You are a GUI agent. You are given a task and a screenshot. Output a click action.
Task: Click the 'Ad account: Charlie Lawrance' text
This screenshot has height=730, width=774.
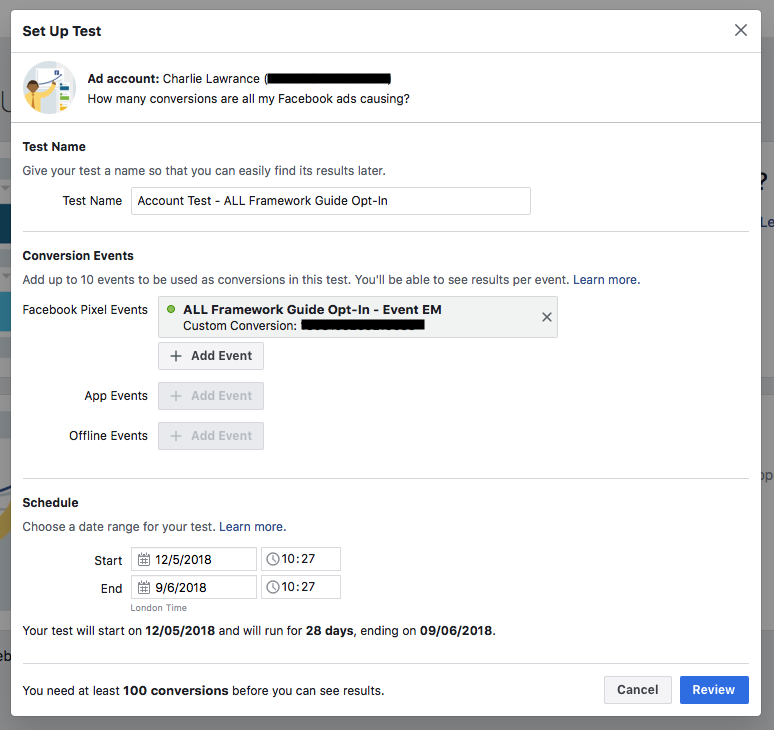(174, 79)
